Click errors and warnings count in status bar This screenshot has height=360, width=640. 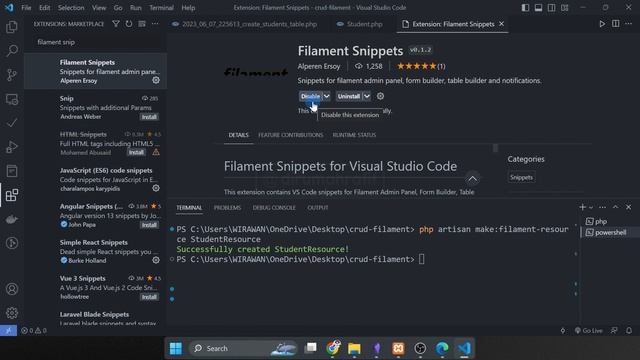click(x=34, y=330)
